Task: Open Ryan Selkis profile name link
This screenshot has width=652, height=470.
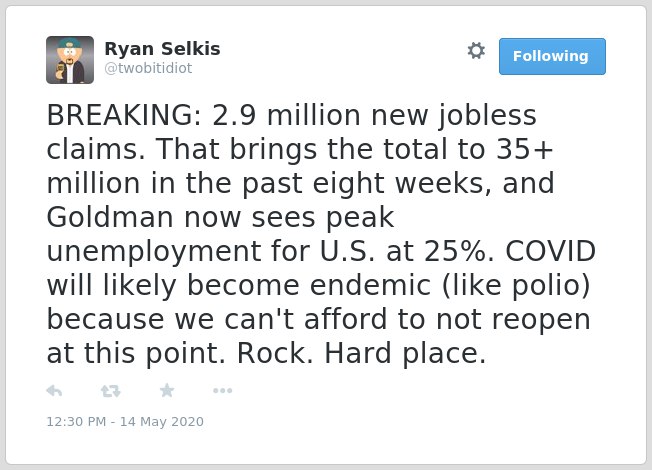Action: (162, 49)
